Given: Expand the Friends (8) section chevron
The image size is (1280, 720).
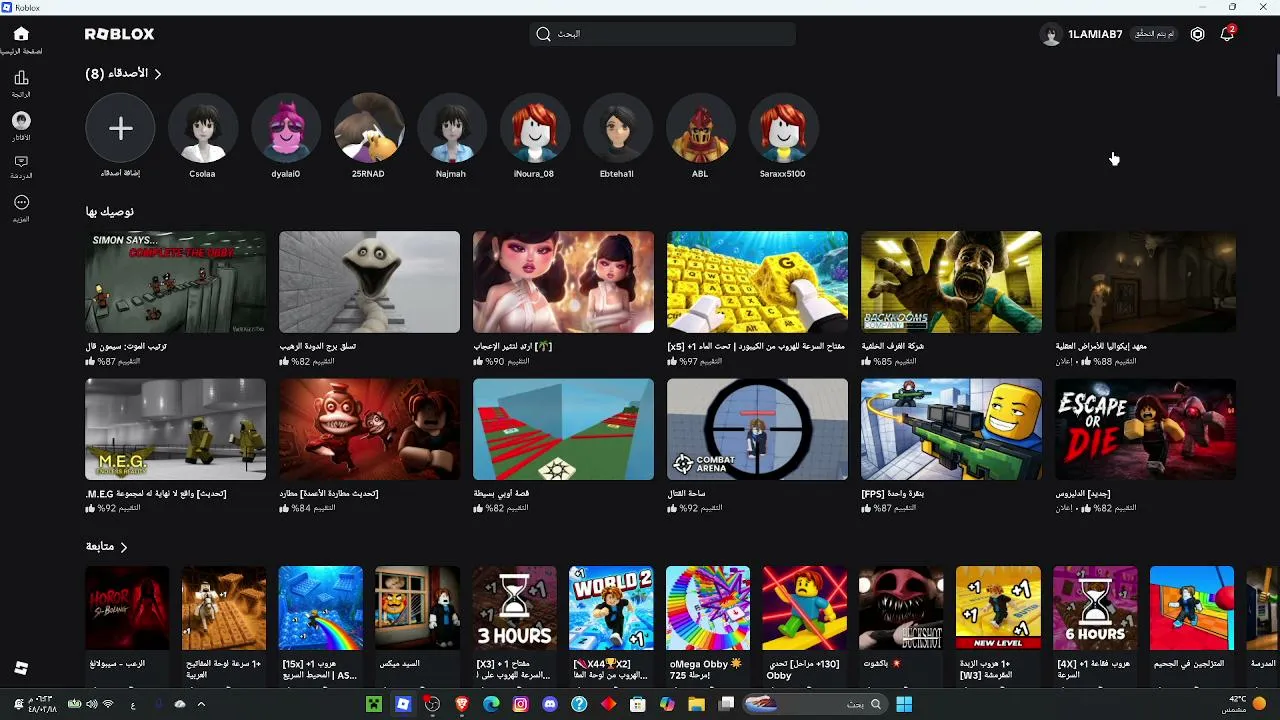Looking at the screenshot, I should 158,74.
